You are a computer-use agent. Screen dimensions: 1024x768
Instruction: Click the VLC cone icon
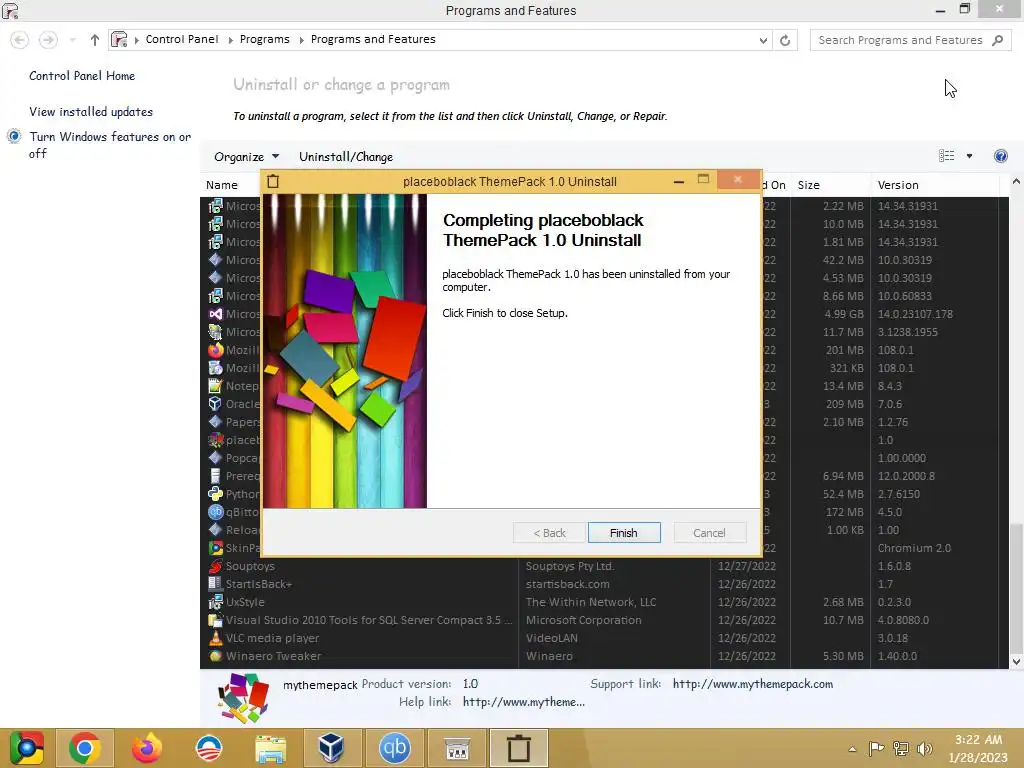[x=216, y=638]
